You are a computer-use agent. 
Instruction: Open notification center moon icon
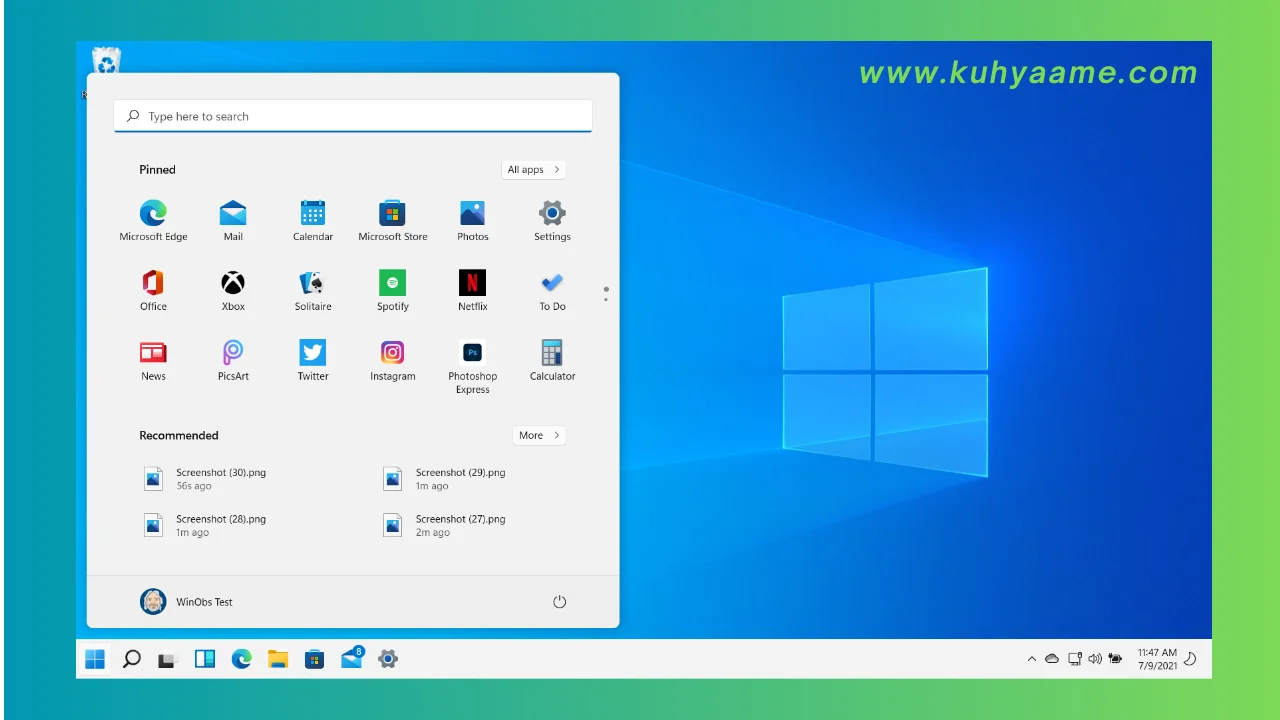click(x=1190, y=659)
